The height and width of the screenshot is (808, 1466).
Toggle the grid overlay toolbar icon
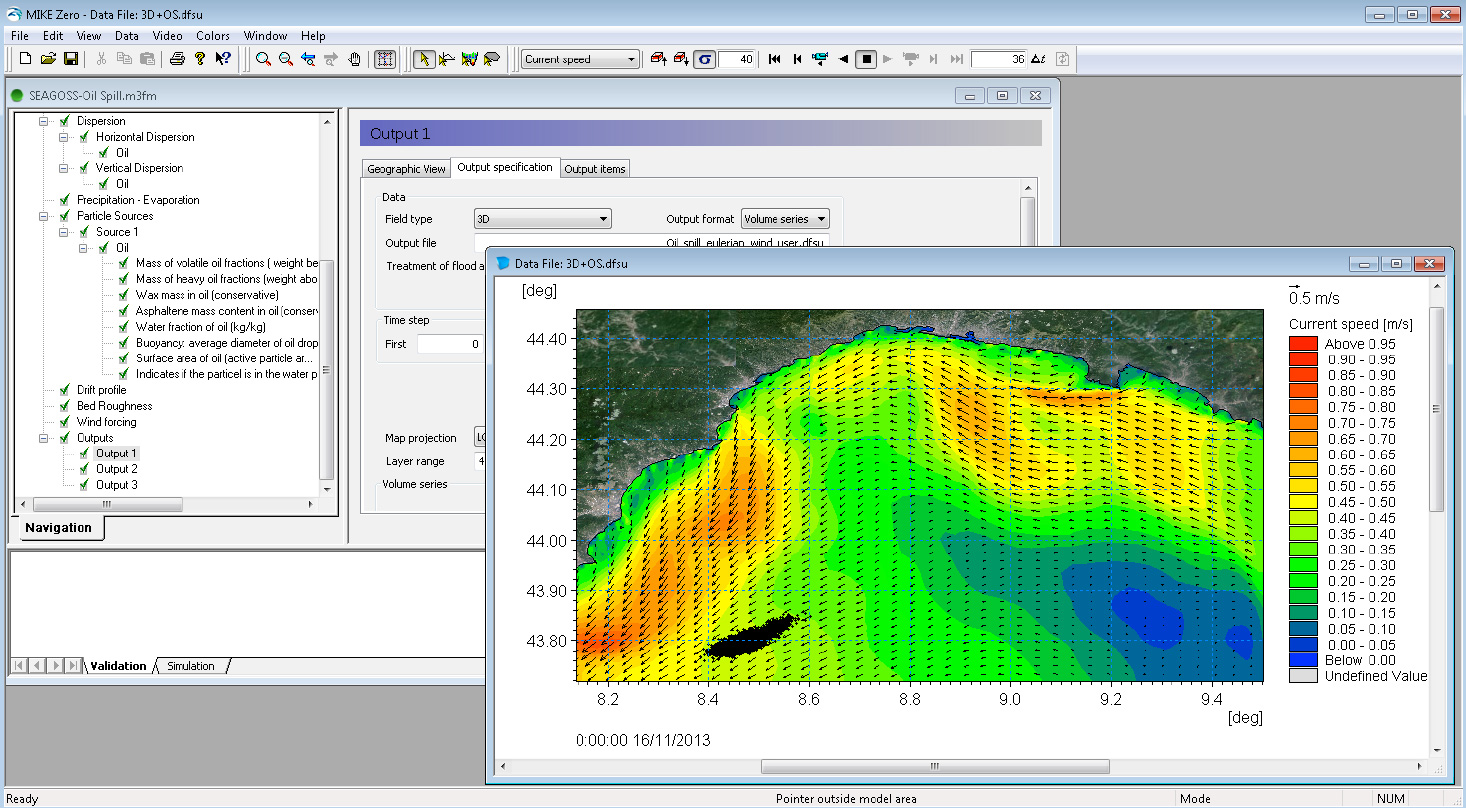(385, 59)
